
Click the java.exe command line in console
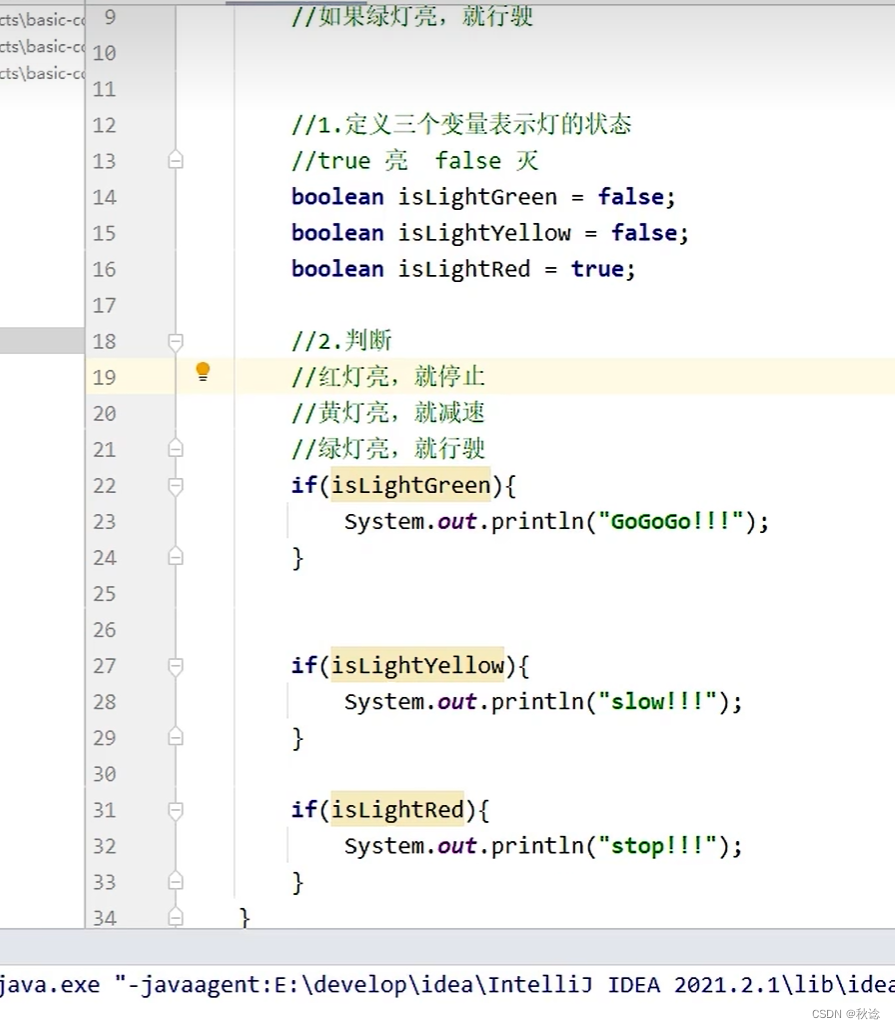pos(448,985)
